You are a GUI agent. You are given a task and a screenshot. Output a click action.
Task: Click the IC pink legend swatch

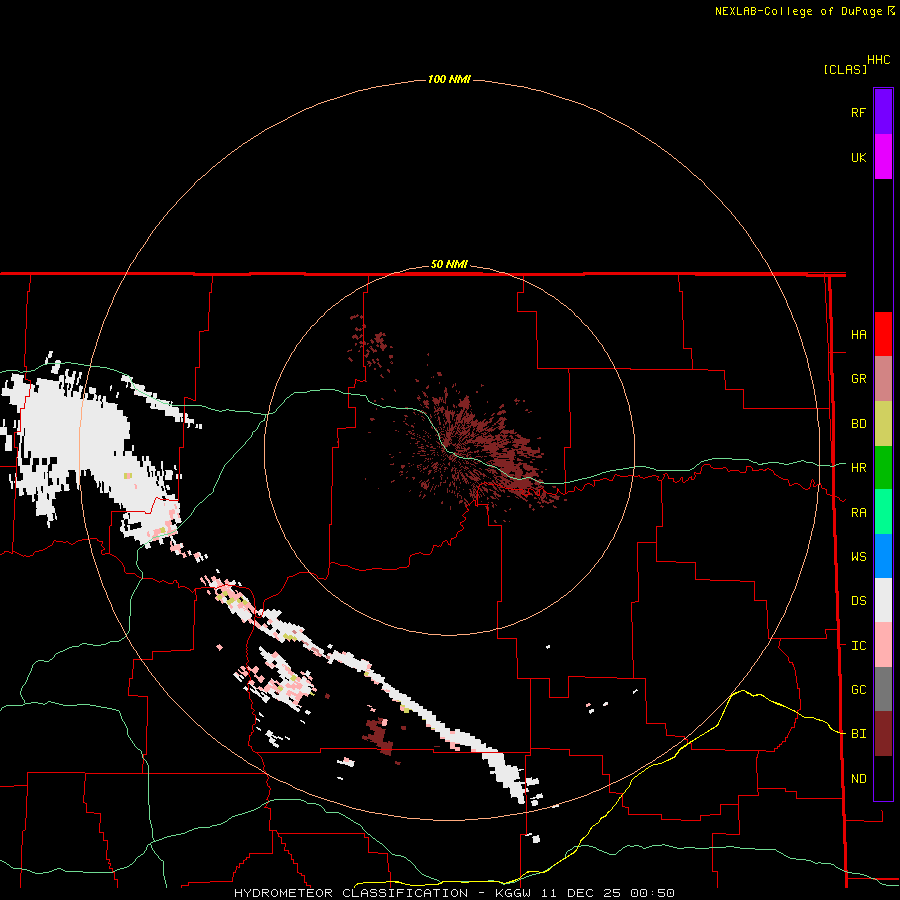coord(883,645)
